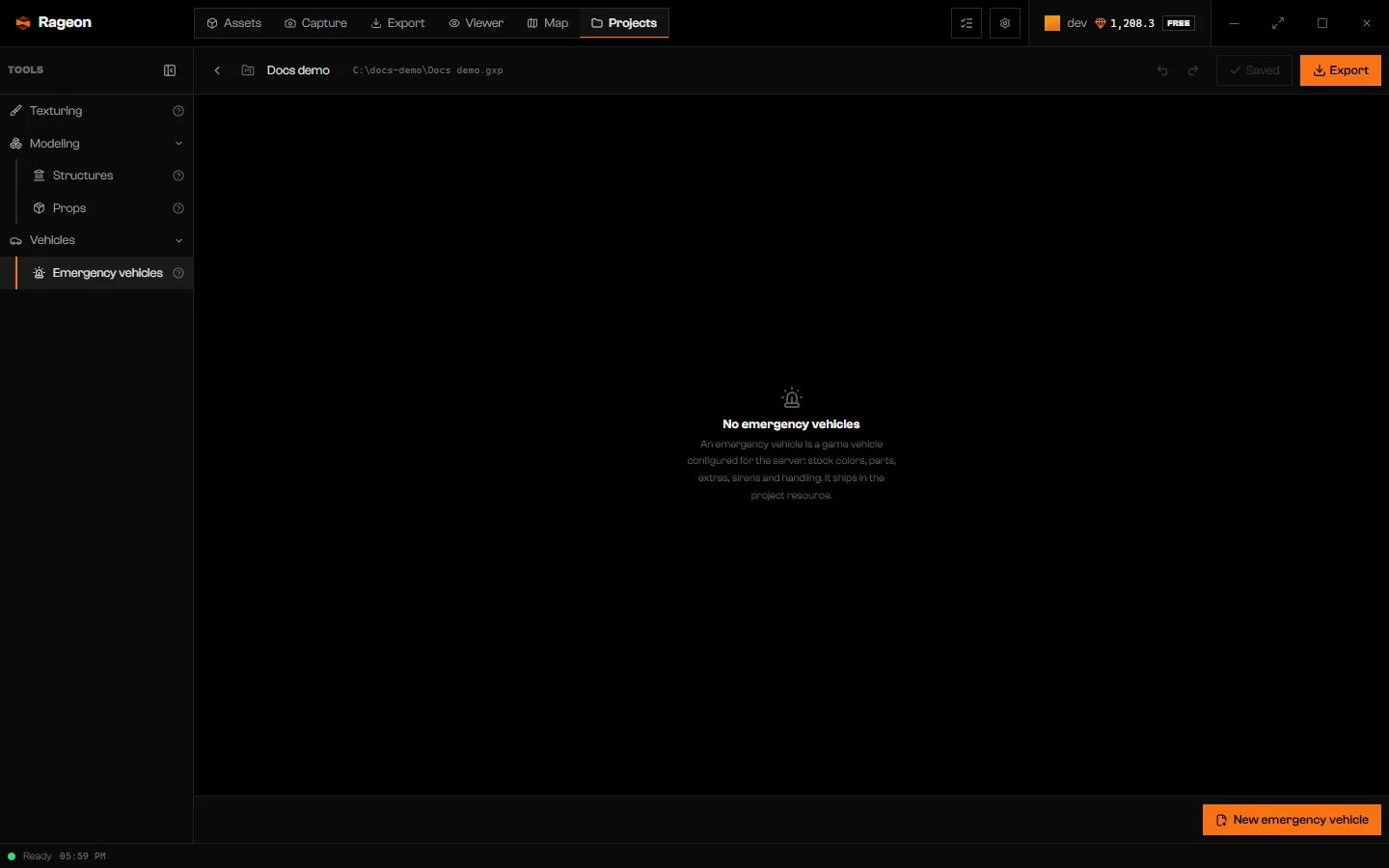Select the Modeling group
This screenshot has width=1389, height=868.
[96, 144]
